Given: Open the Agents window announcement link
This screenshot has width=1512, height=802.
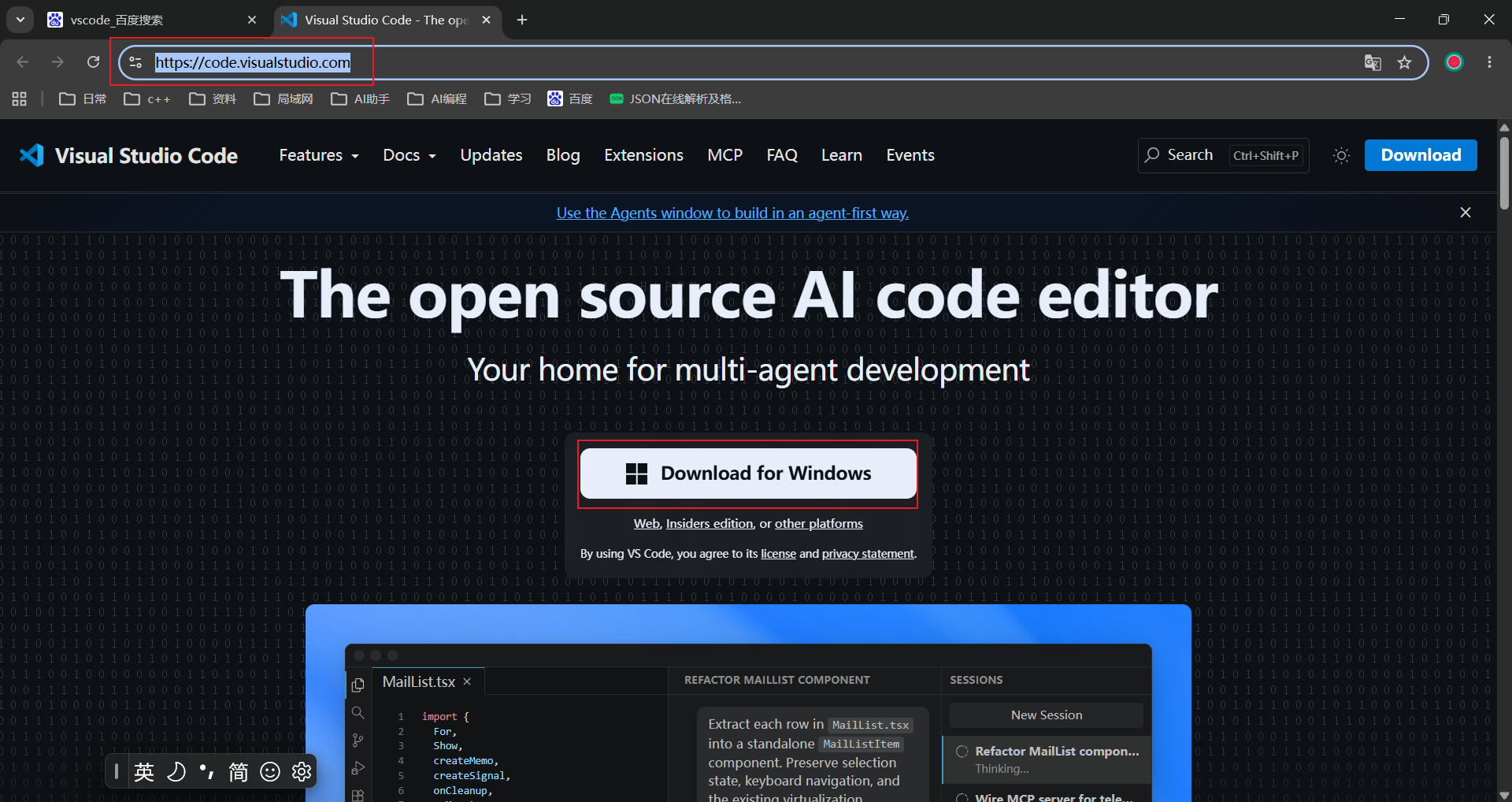Looking at the screenshot, I should coord(732,213).
